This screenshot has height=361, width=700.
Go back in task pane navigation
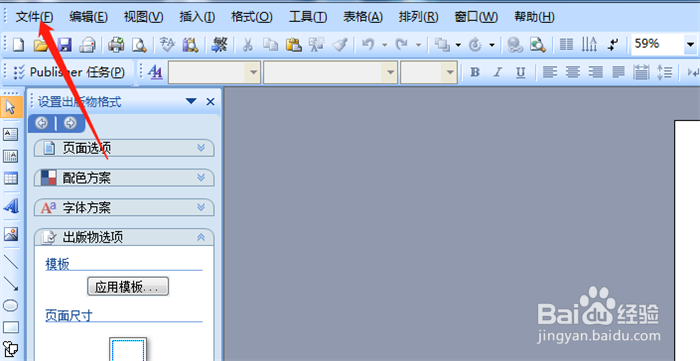point(42,123)
